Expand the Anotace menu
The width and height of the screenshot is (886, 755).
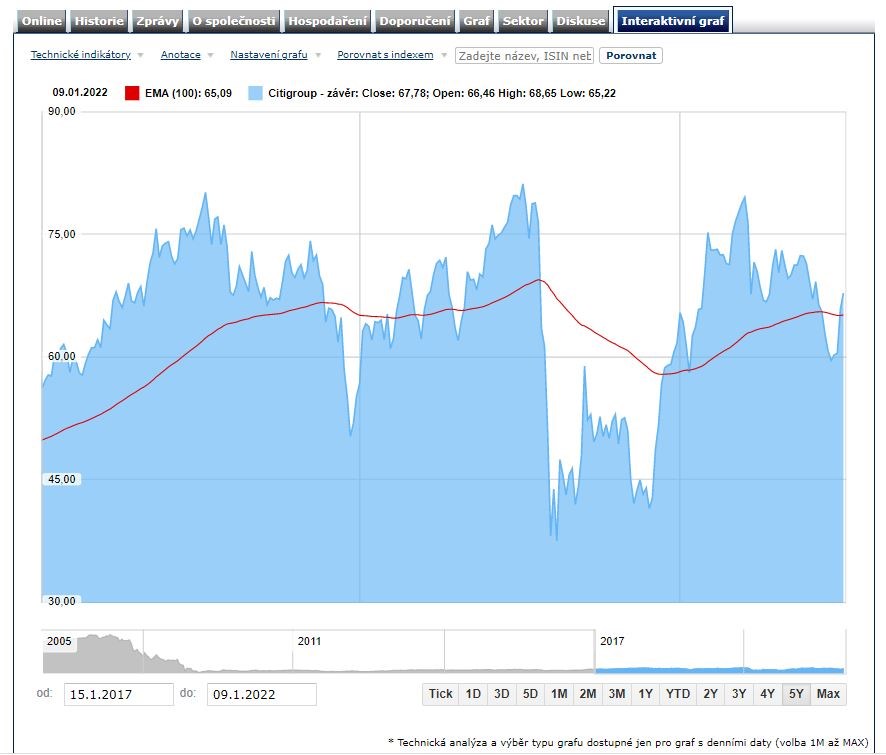coord(181,55)
